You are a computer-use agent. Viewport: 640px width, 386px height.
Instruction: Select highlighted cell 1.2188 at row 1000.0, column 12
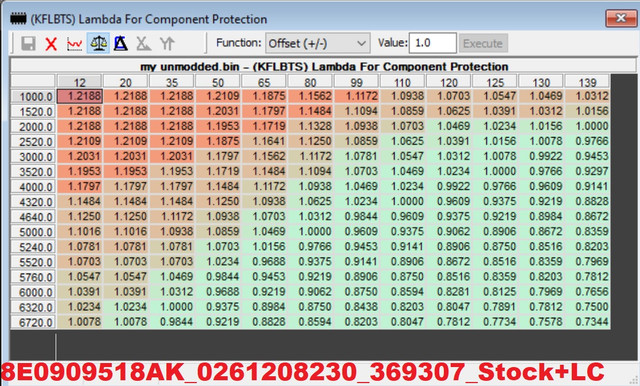80,96
